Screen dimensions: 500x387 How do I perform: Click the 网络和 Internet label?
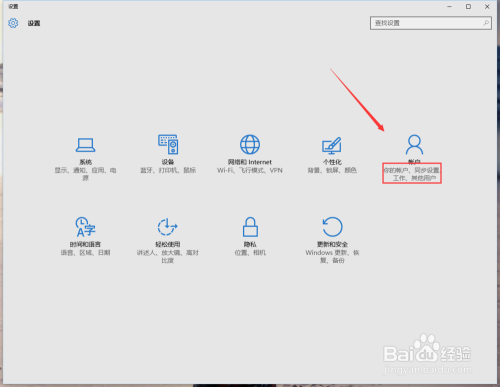250,162
